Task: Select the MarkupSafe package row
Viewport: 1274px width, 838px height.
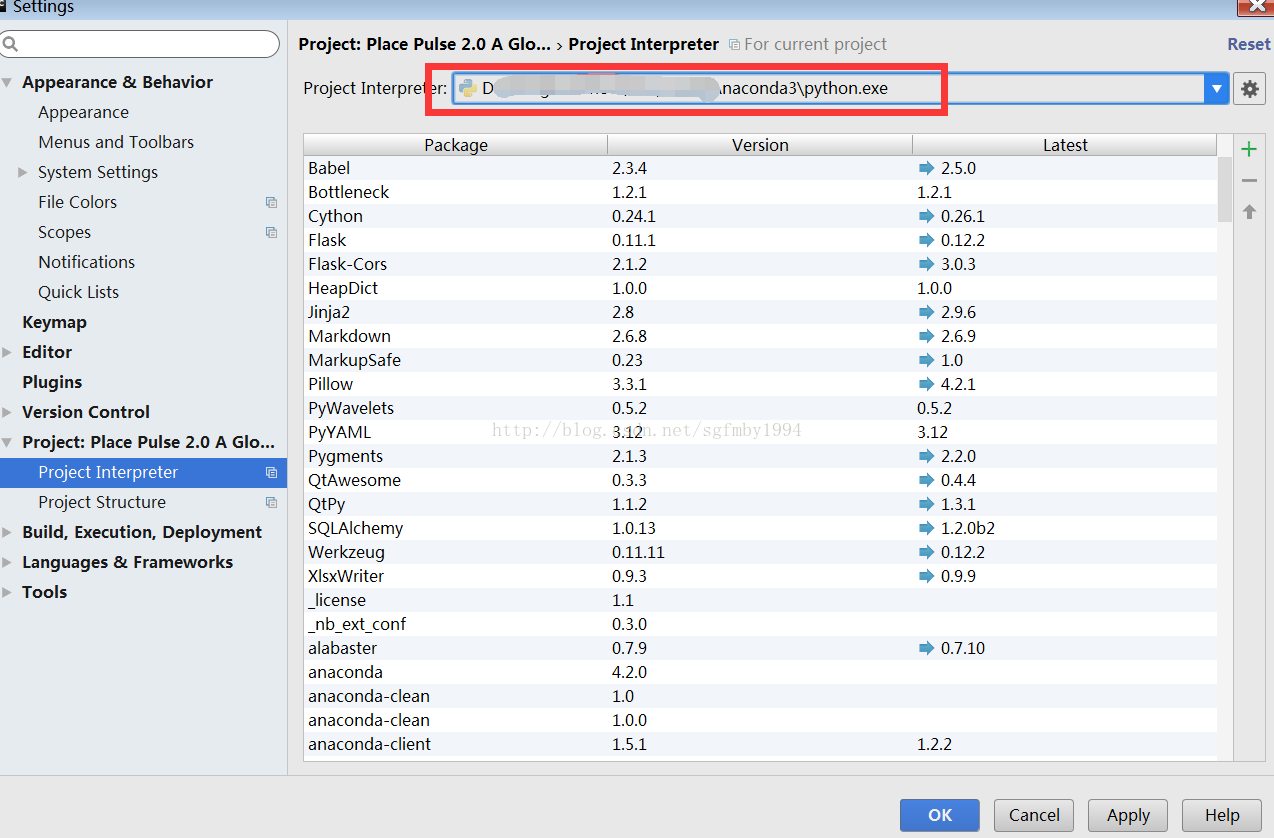Action: click(x=760, y=360)
